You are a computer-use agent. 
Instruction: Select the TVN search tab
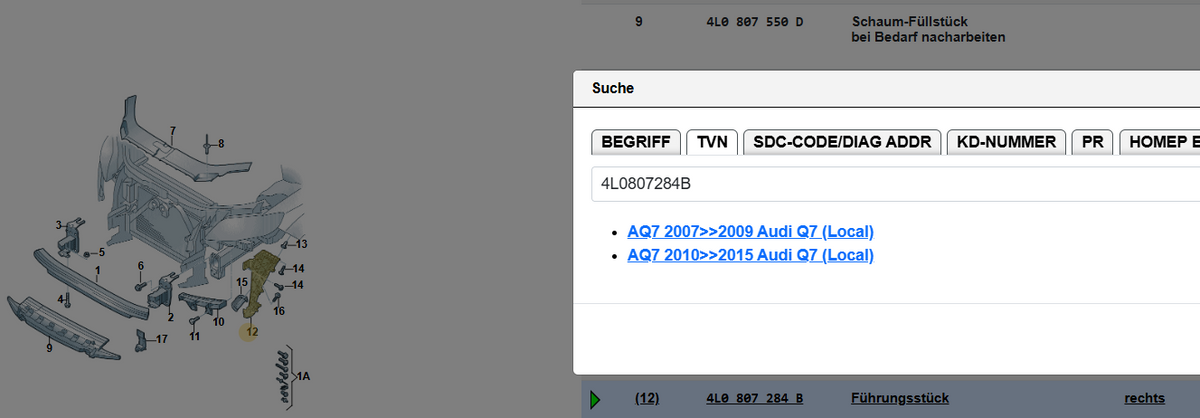click(712, 142)
